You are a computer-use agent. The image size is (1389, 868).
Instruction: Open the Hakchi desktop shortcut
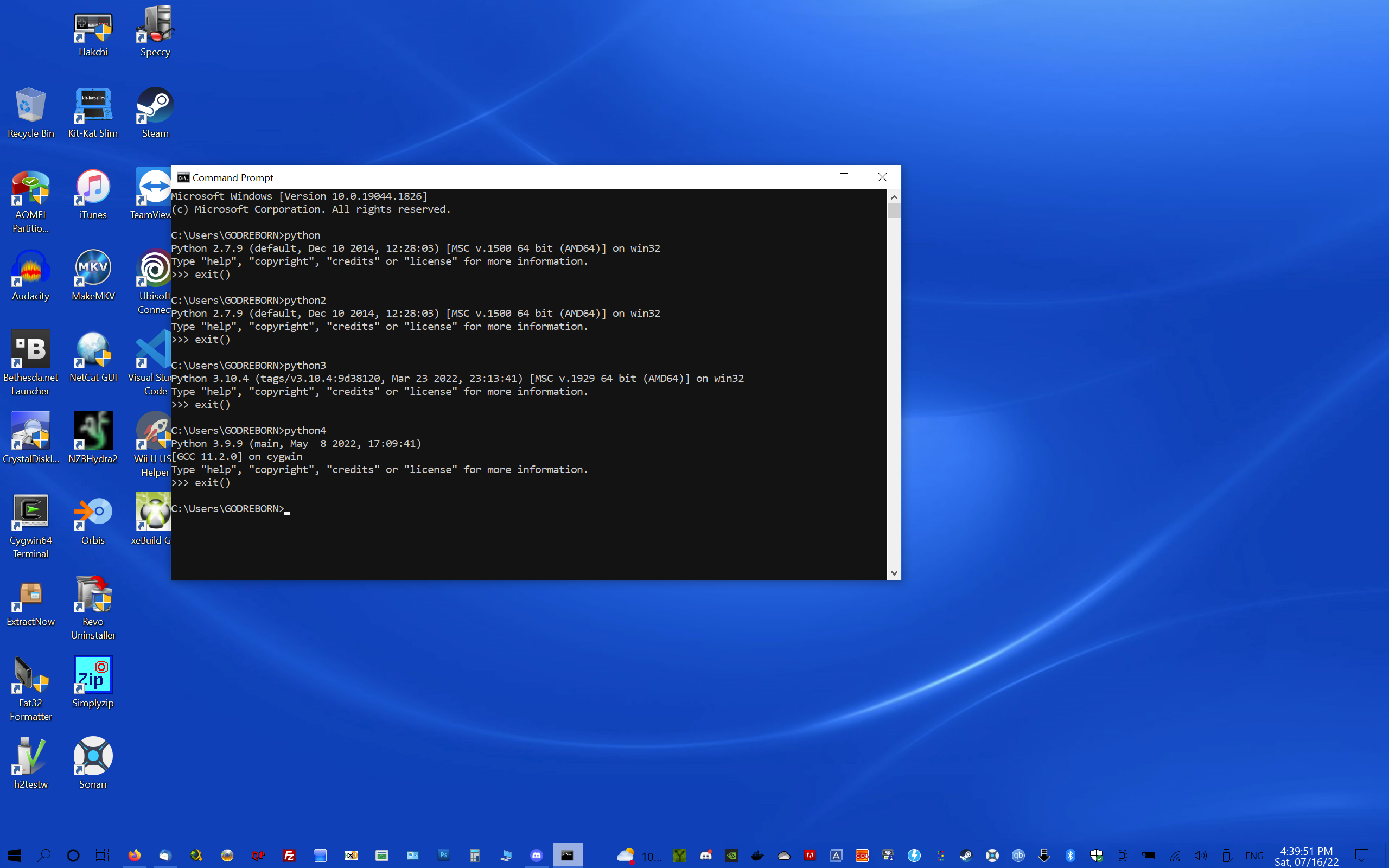pos(93,34)
